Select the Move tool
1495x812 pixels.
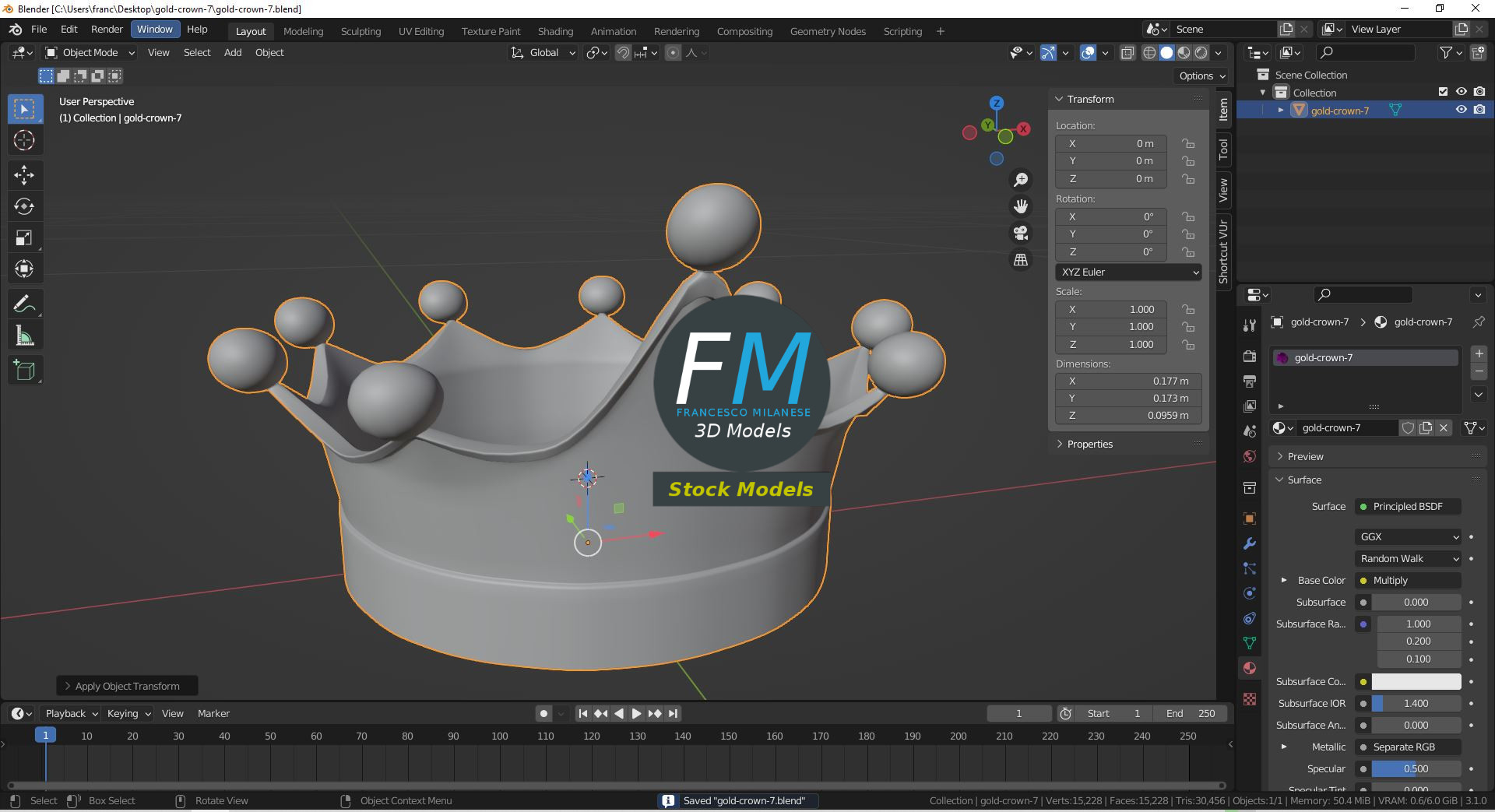tap(24, 174)
